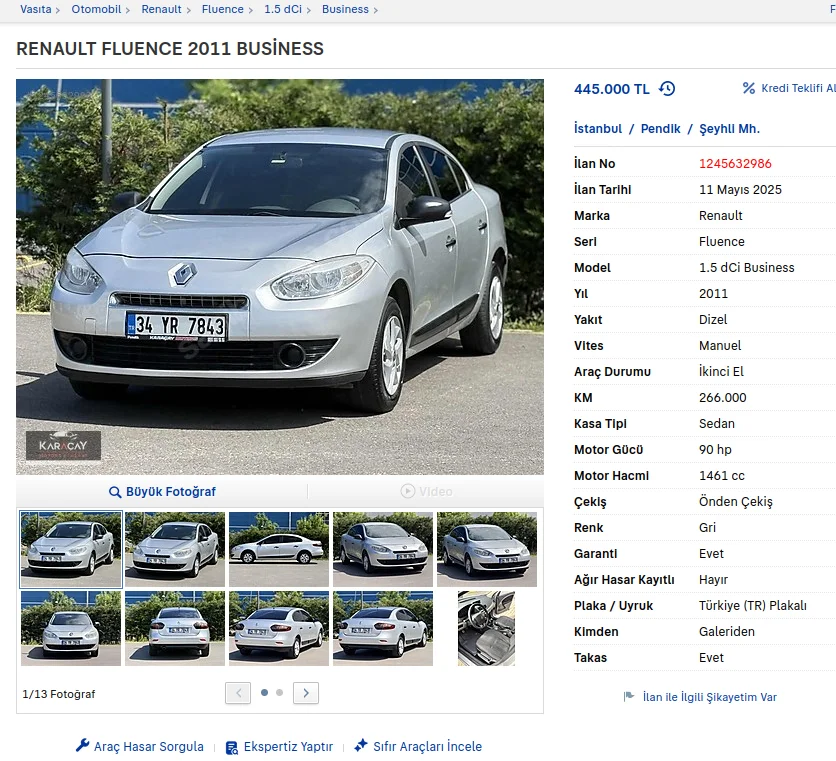Click Ekspertiz Yaptır link
The width and height of the screenshot is (836, 761).
click(x=288, y=746)
